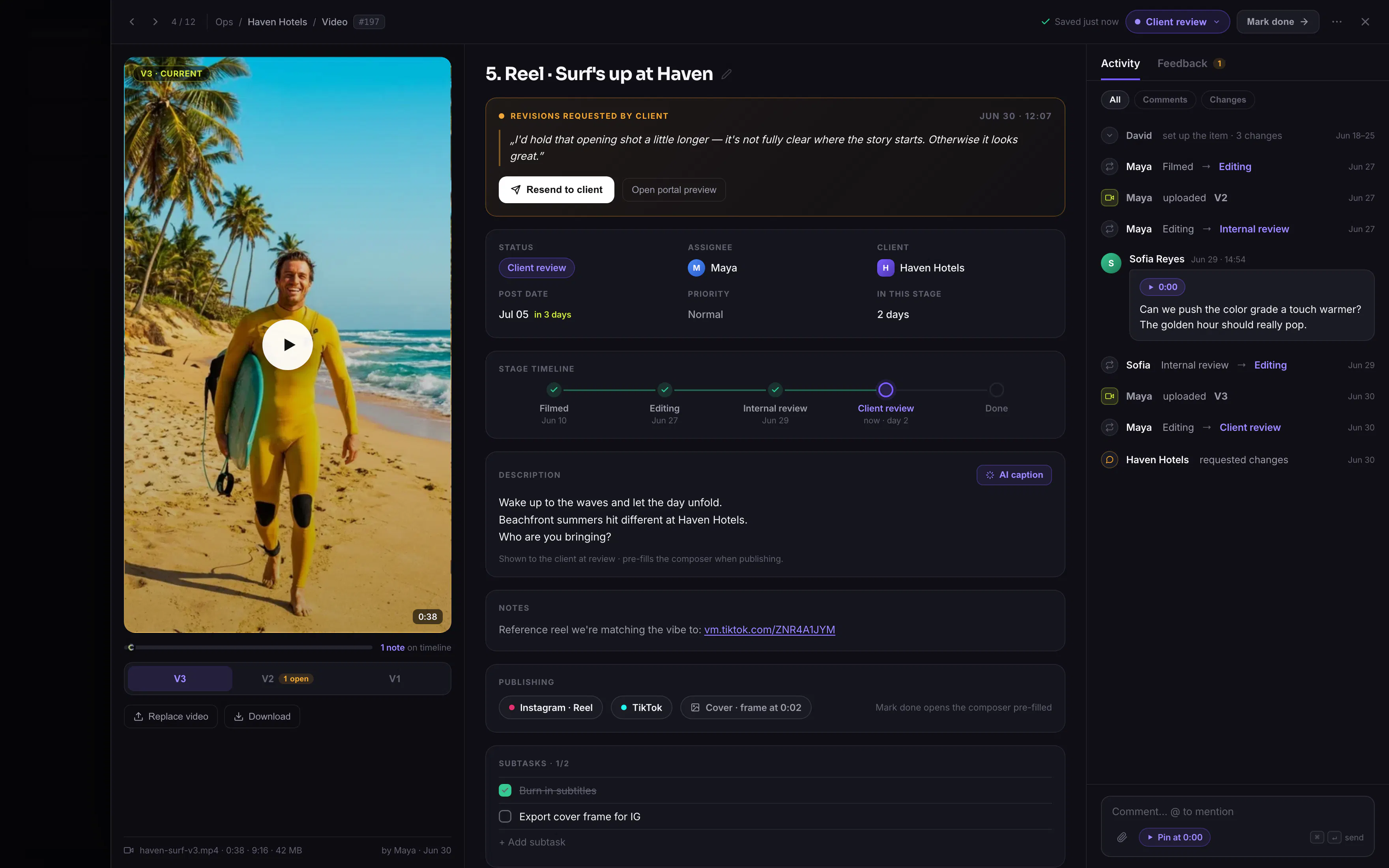Select video version V3

pyautogui.click(x=180, y=679)
